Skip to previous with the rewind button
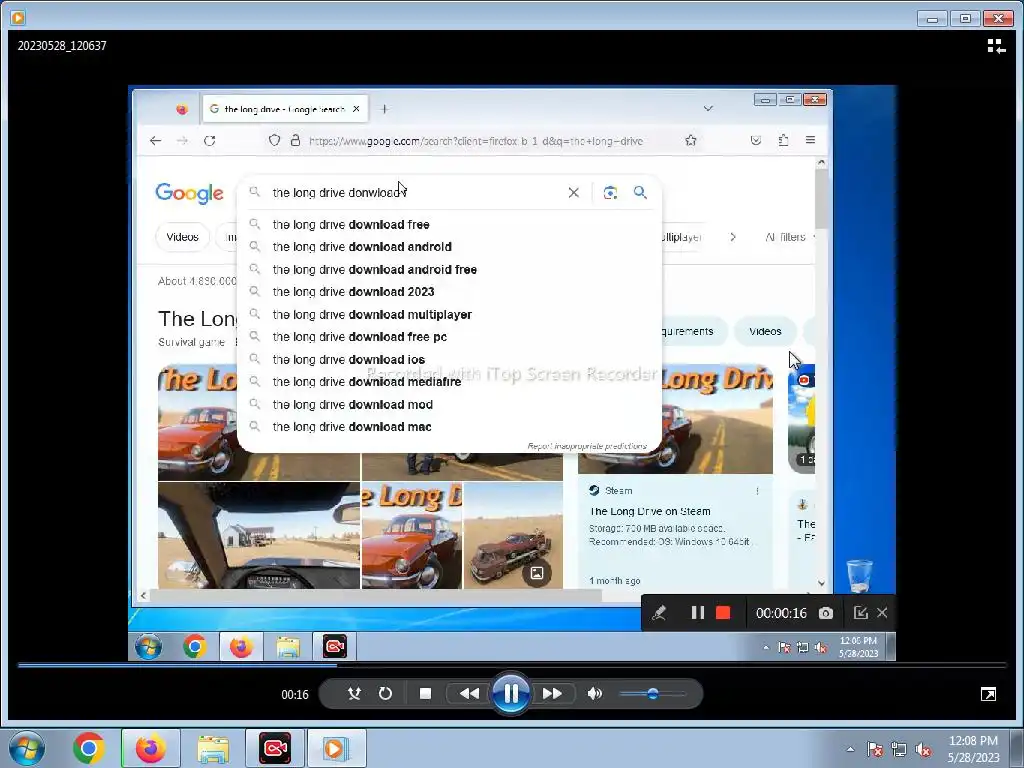Image resolution: width=1024 pixels, height=768 pixels. point(469,694)
